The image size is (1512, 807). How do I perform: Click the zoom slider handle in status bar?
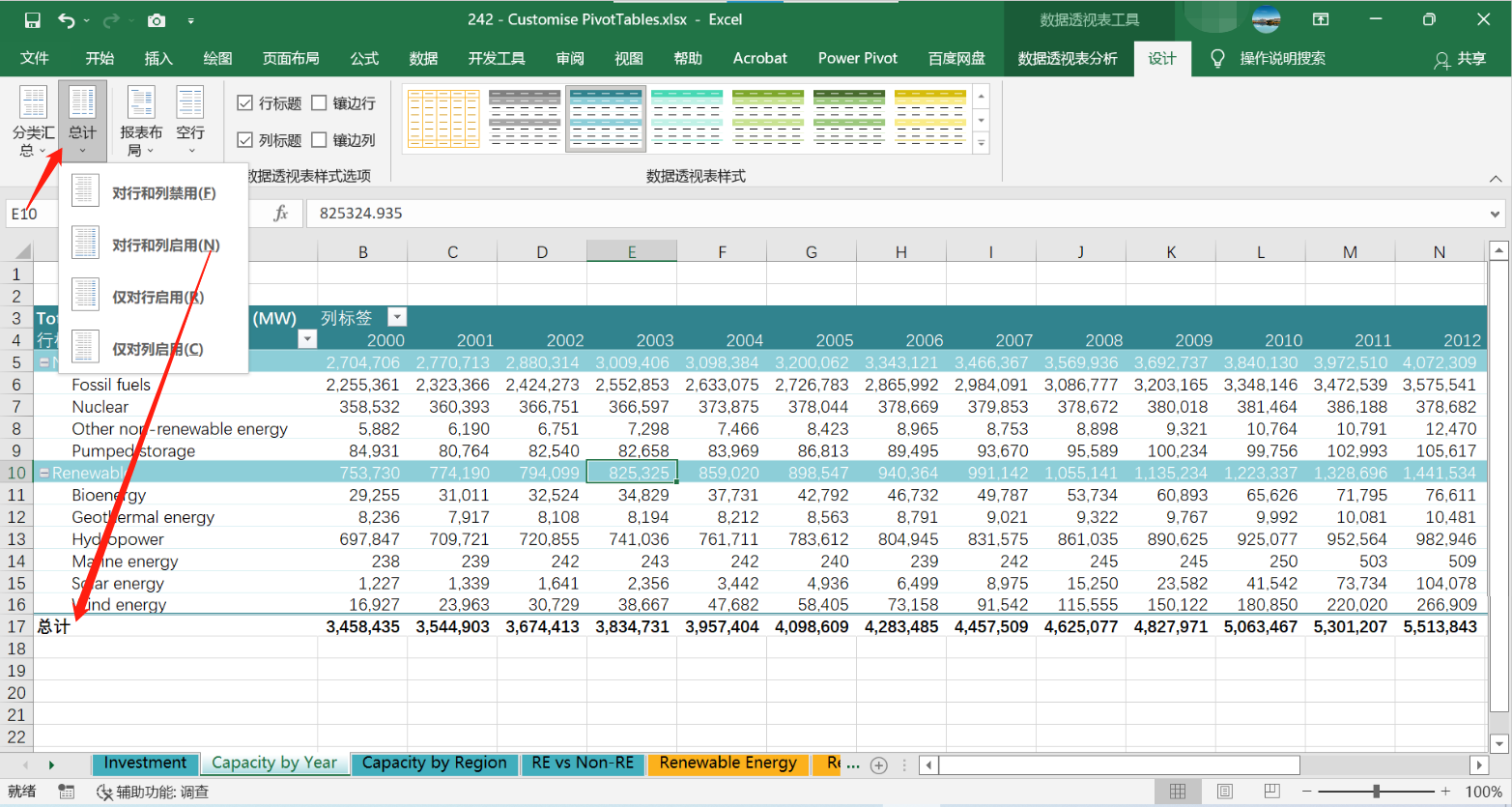point(1376,792)
